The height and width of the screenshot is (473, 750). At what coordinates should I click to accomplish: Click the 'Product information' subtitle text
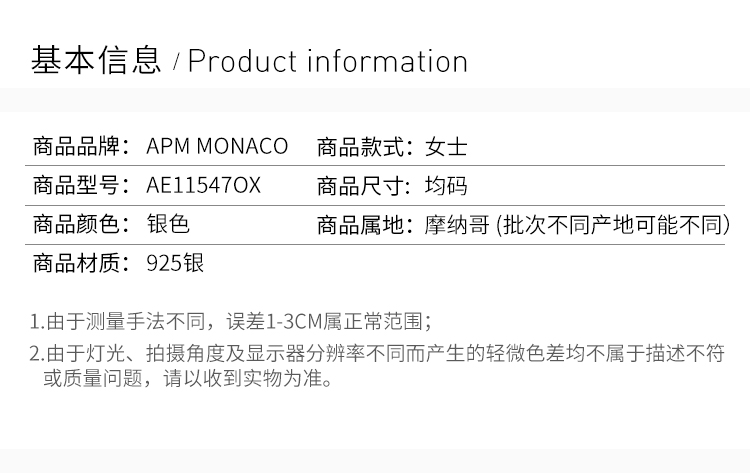pyautogui.click(x=327, y=62)
